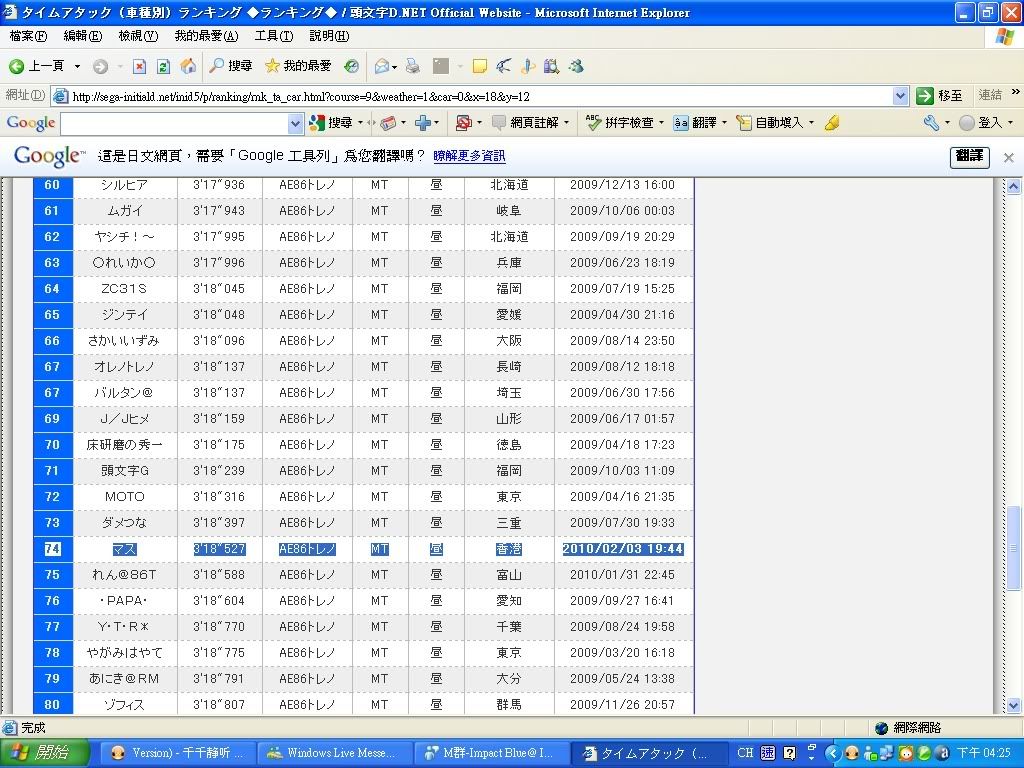
Task: Close the Google translate notification bar
Action: (1008, 157)
